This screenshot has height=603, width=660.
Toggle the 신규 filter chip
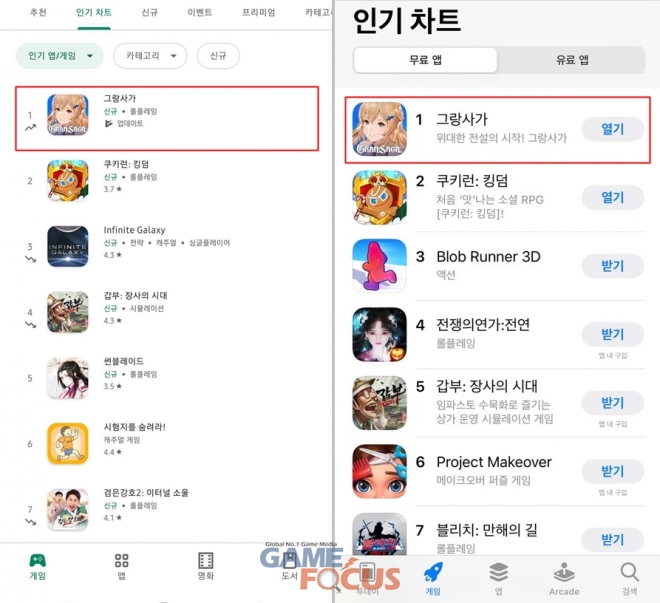click(218, 56)
